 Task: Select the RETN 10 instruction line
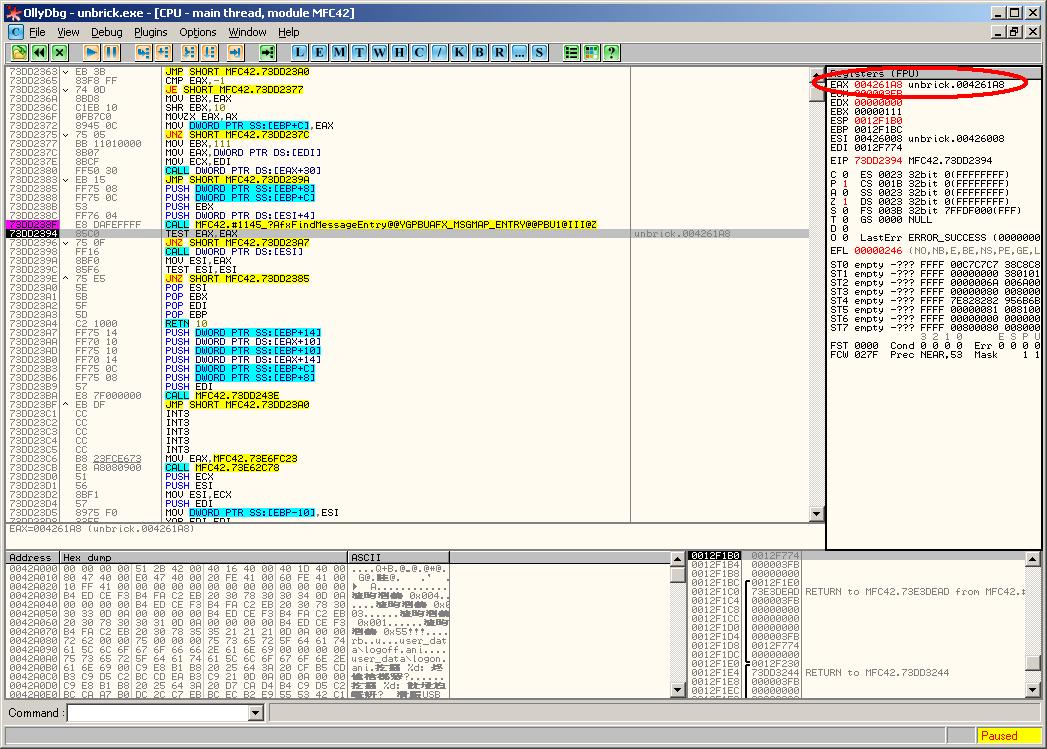407,324
